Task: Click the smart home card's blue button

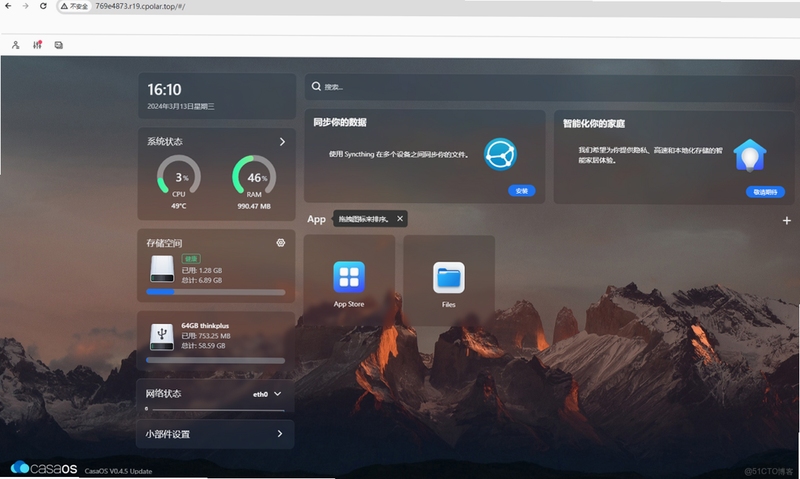Action: point(765,192)
